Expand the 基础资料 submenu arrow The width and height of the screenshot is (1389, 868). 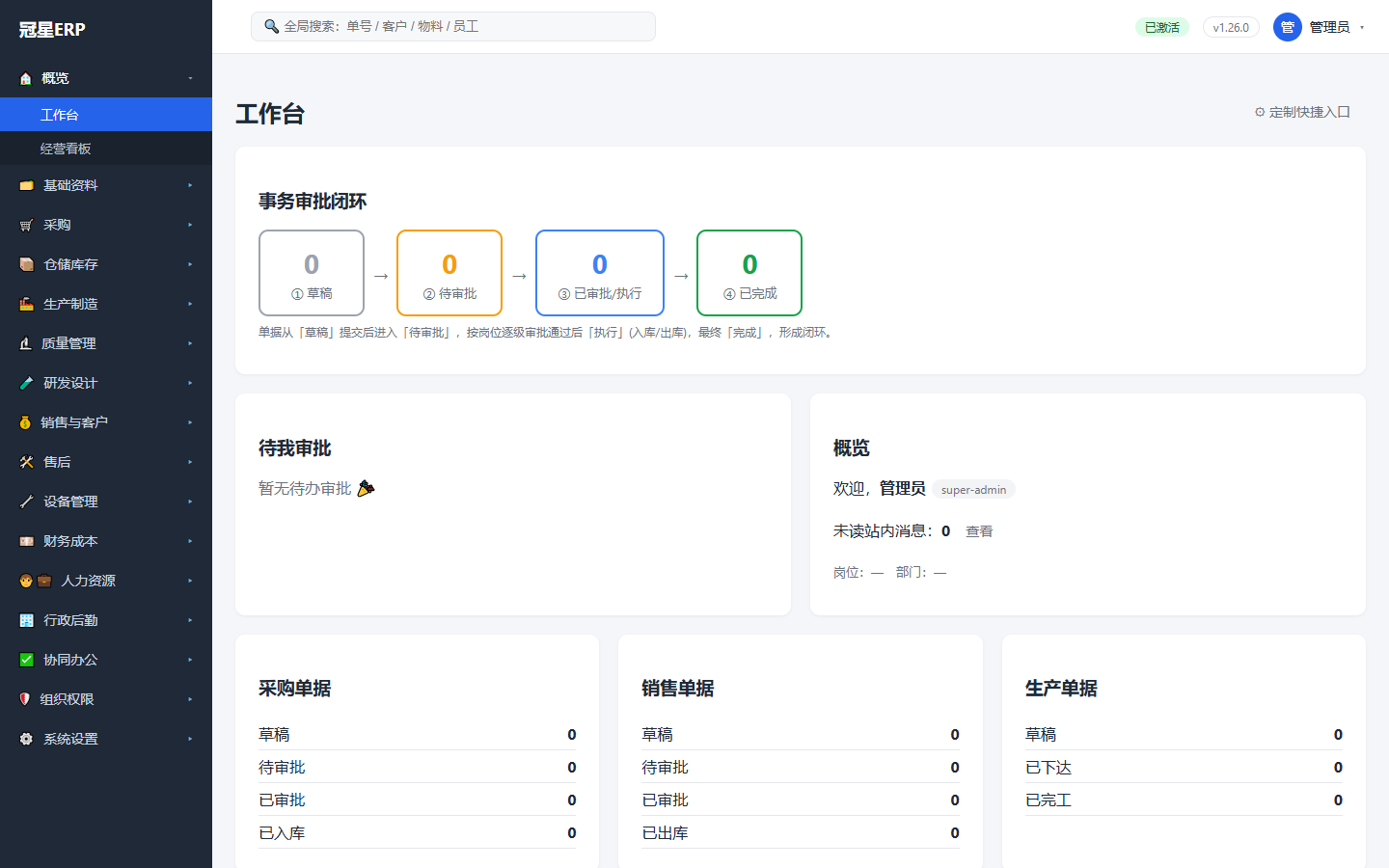click(x=190, y=185)
